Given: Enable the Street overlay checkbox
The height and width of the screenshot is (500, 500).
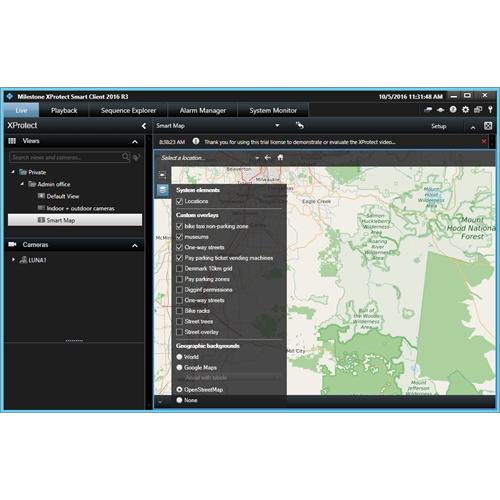Looking at the screenshot, I should tap(179, 332).
